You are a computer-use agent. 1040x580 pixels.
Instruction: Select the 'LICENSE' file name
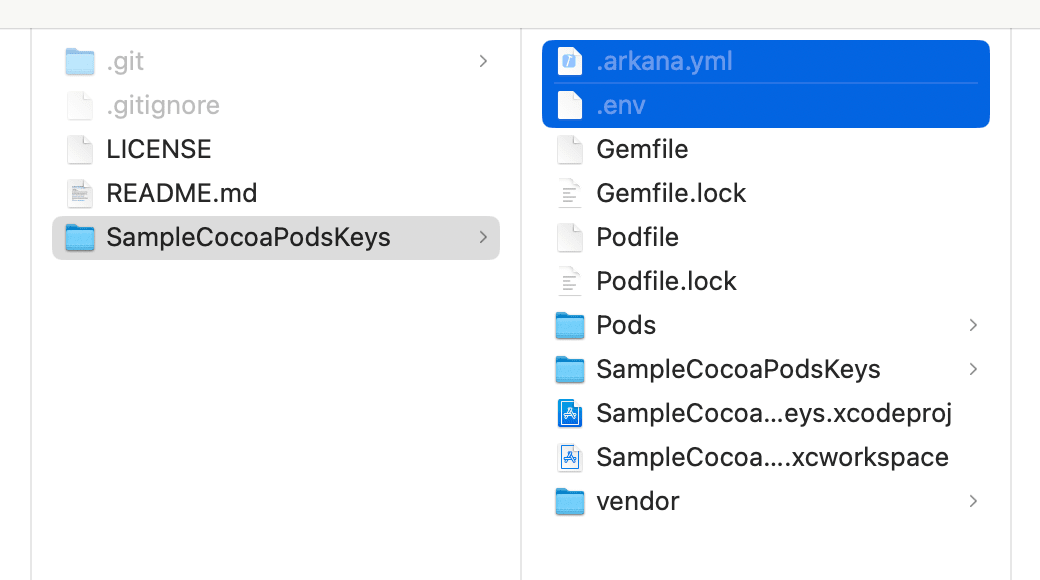point(159,149)
